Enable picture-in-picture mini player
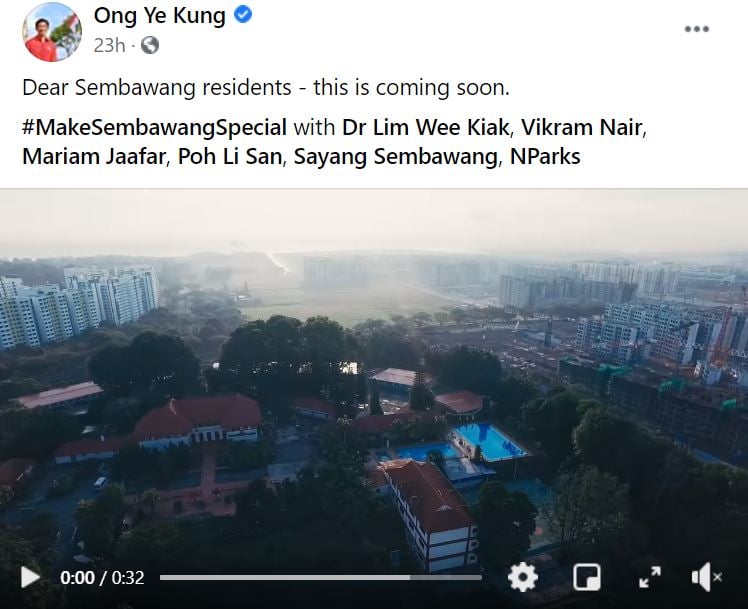 (587, 578)
